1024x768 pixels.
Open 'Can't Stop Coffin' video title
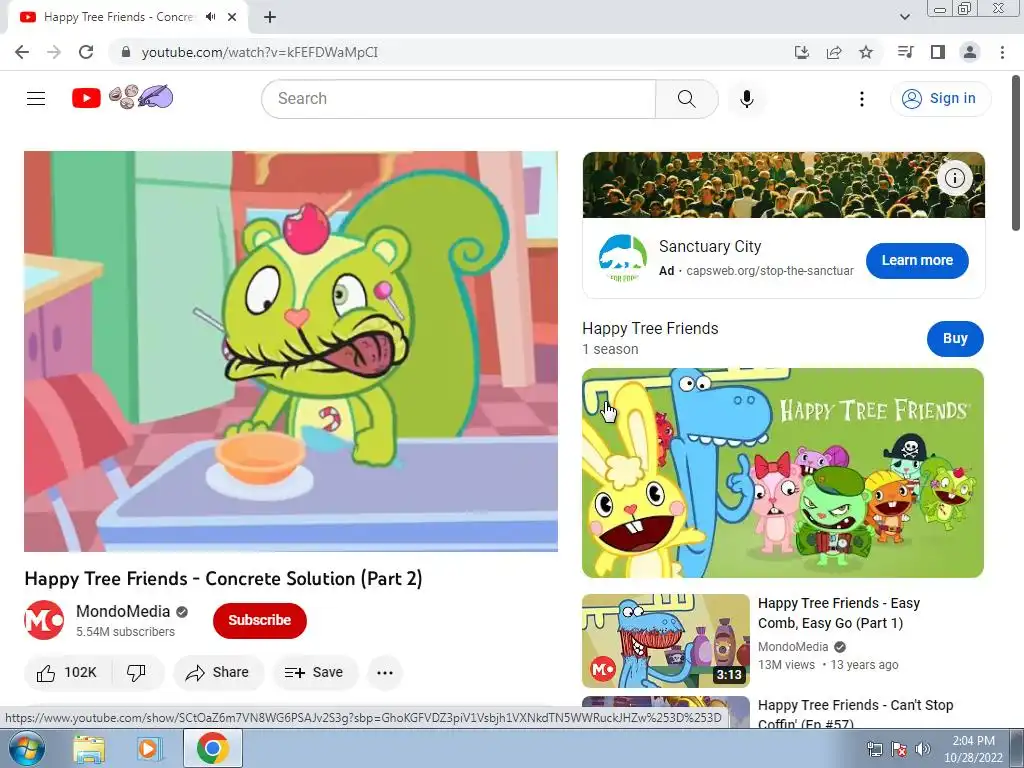point(856,714)
